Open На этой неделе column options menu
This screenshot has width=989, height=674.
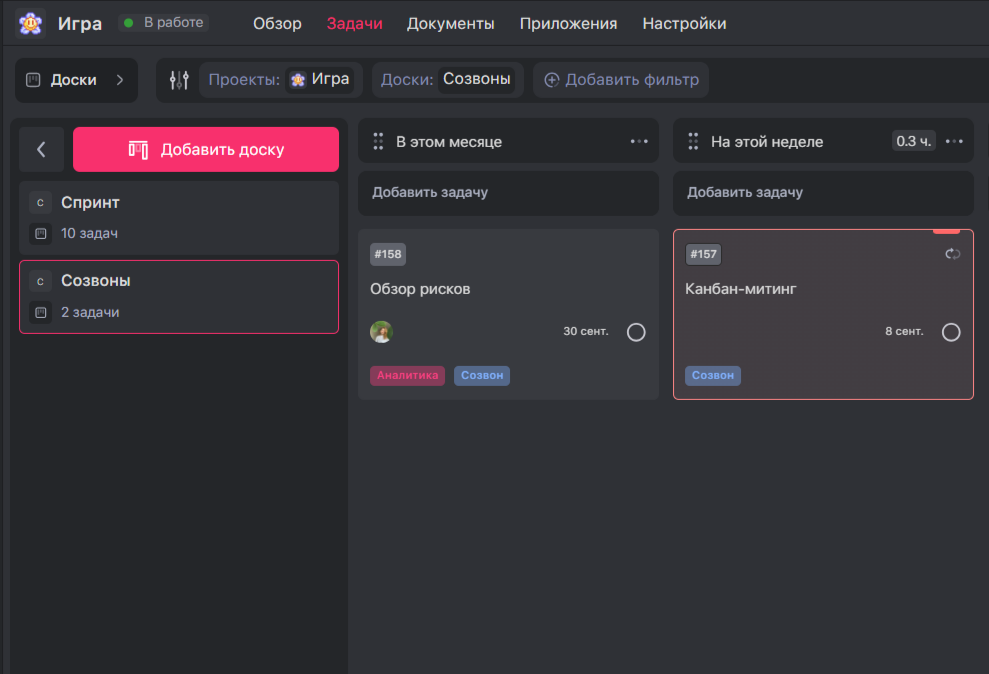(954, 141)
